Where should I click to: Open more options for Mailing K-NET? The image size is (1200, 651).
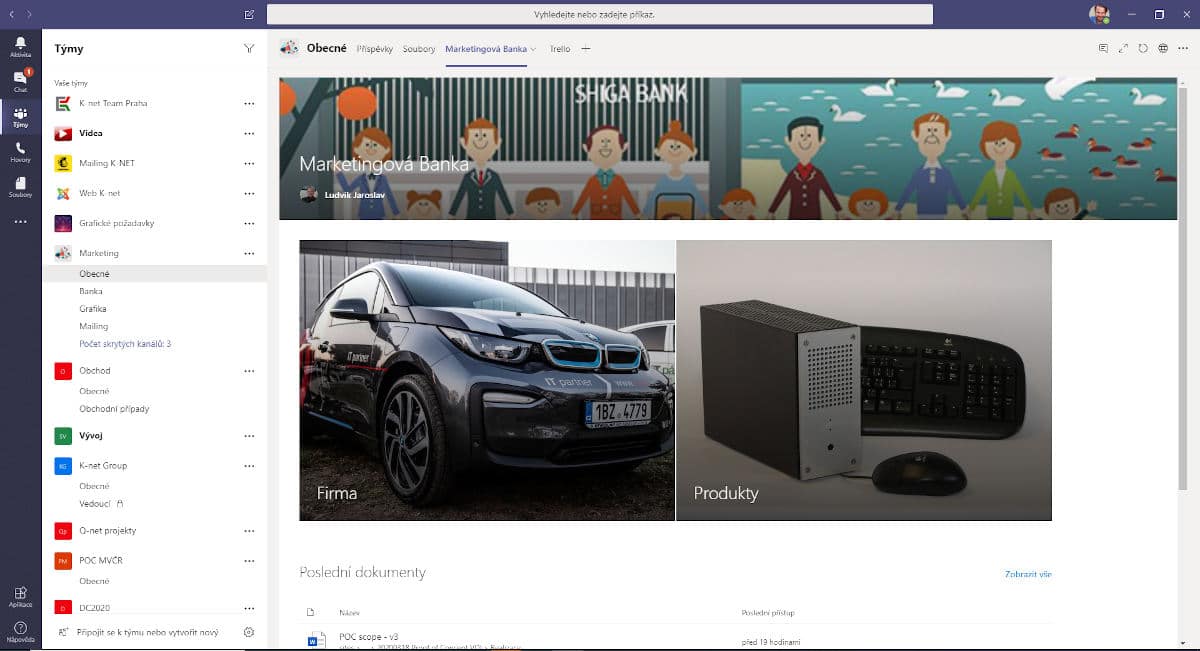249,163
